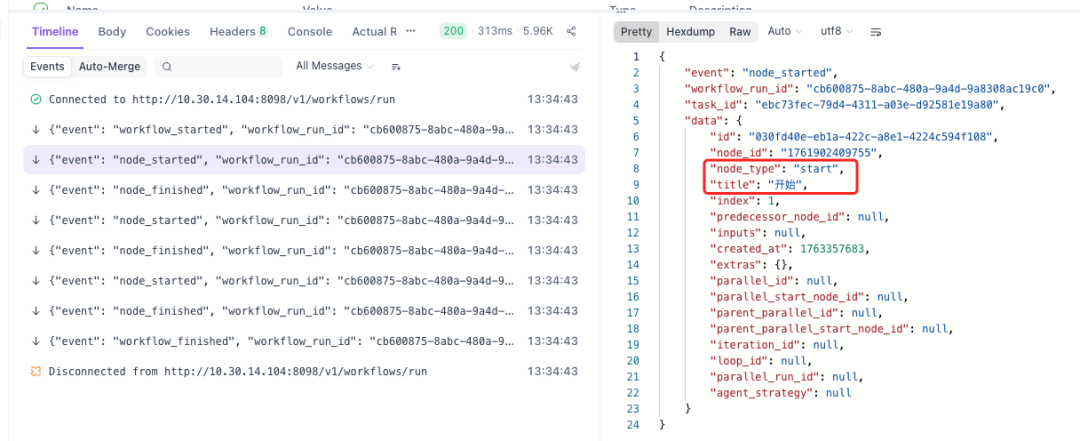1080x441 pixels.
Task: Select the Events view toggle
Action: [47, 67]
